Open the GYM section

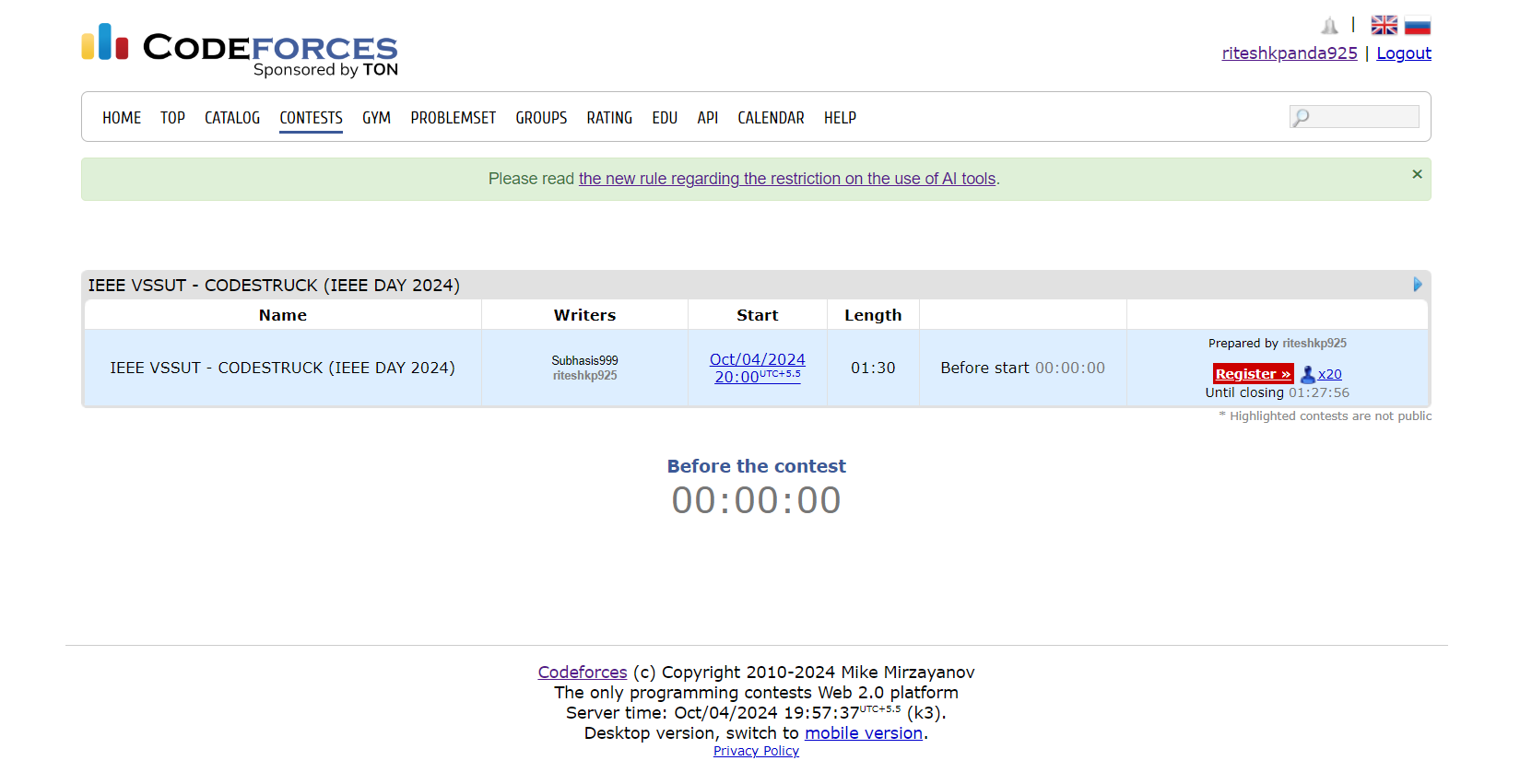click(376, 118)
